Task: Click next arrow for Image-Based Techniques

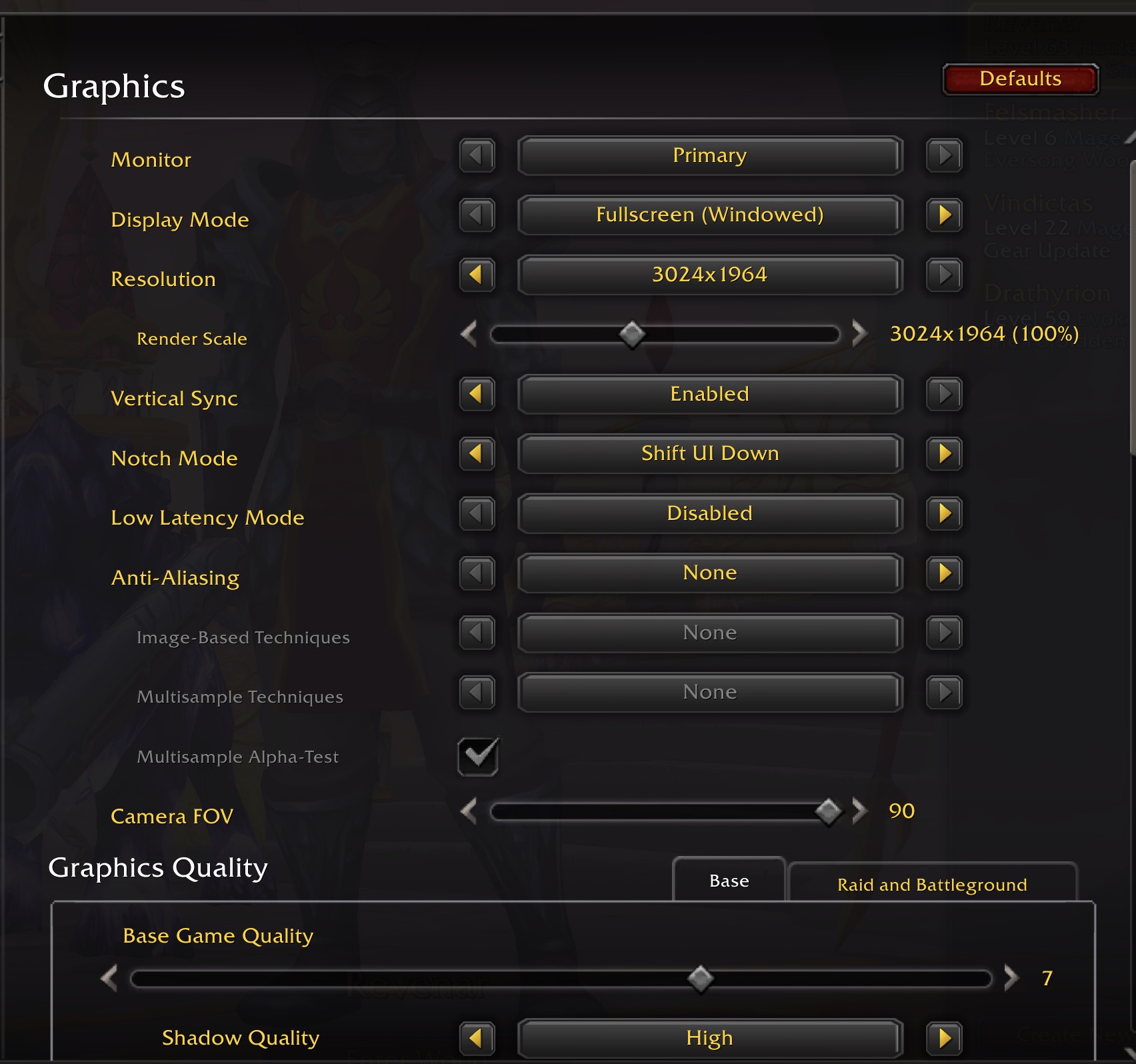Action: (x=944, y=632)
